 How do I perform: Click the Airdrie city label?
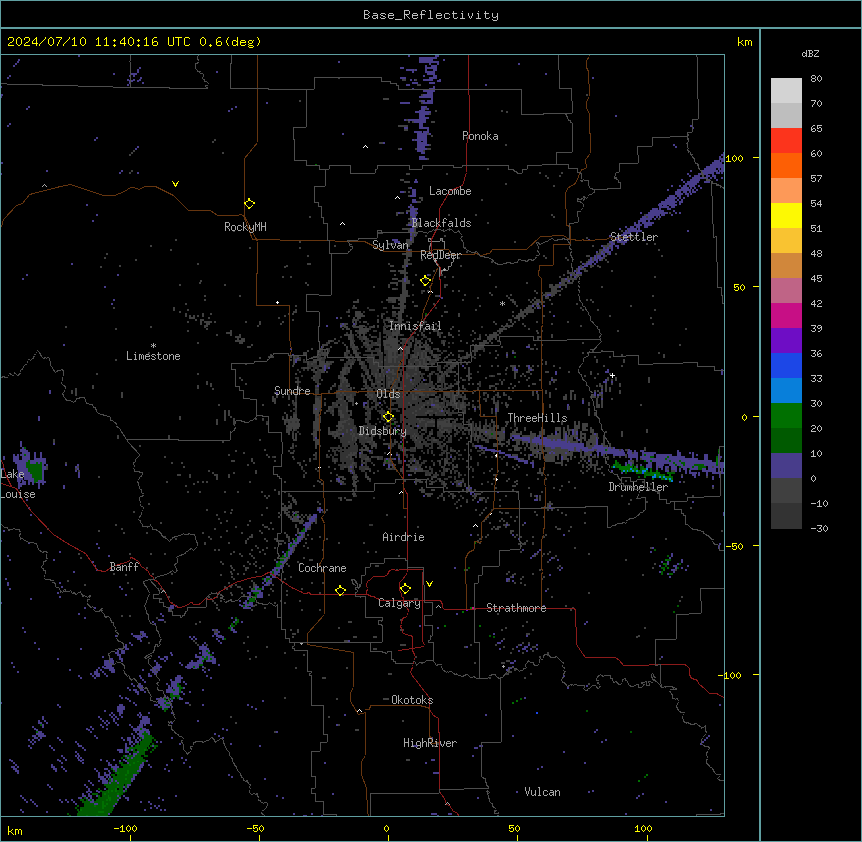(404, 537)
